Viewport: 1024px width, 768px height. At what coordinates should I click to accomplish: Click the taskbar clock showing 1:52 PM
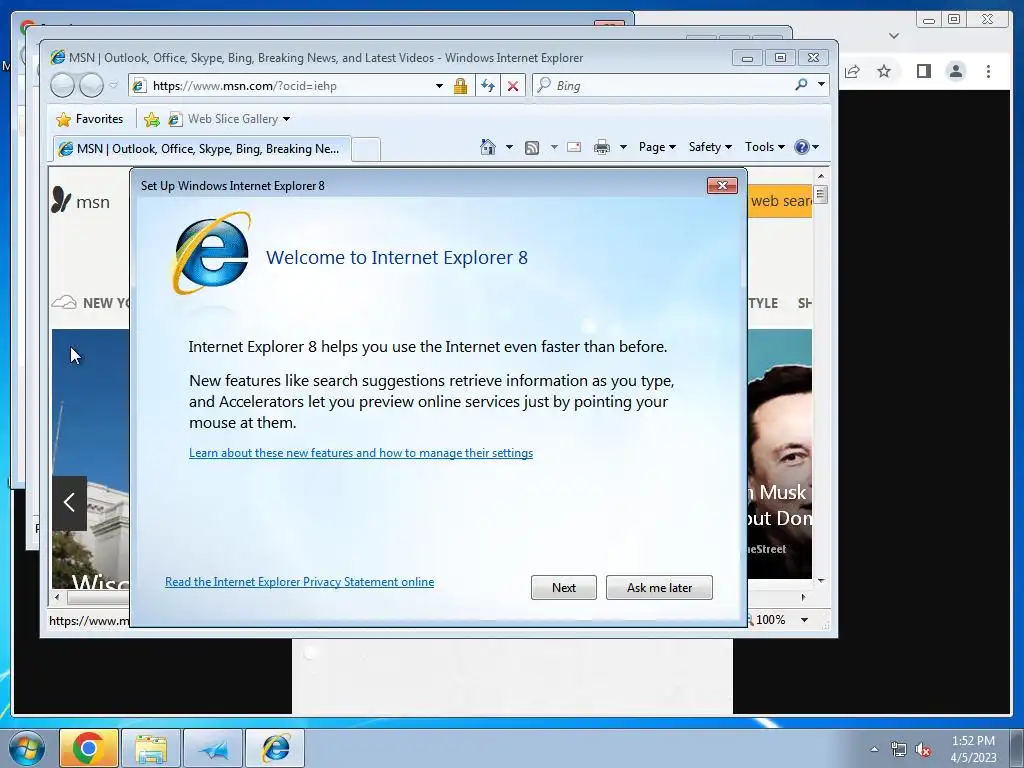coord(973,749)
